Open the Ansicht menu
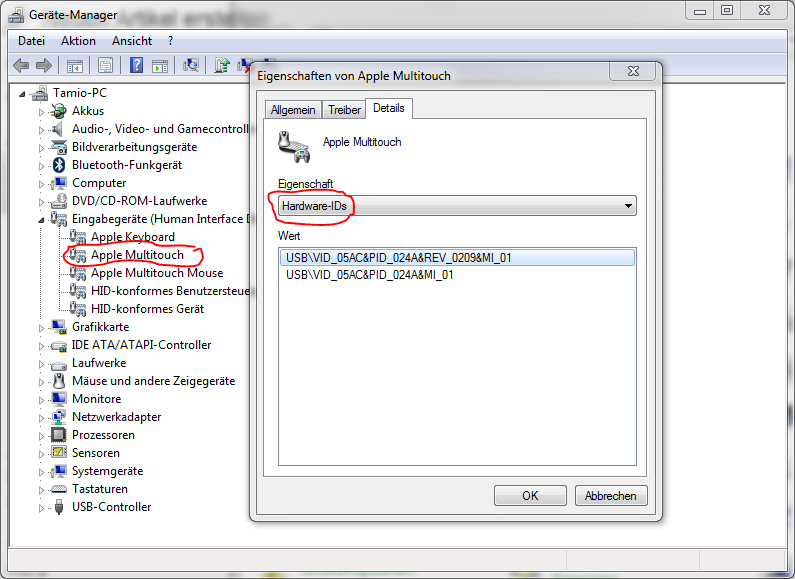This screenshot has height=579, width=795. (x=132, y=41)
